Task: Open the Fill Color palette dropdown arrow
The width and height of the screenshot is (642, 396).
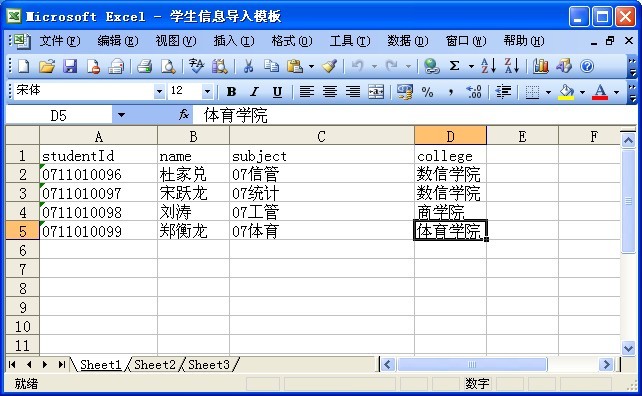Action: point(582,92)
